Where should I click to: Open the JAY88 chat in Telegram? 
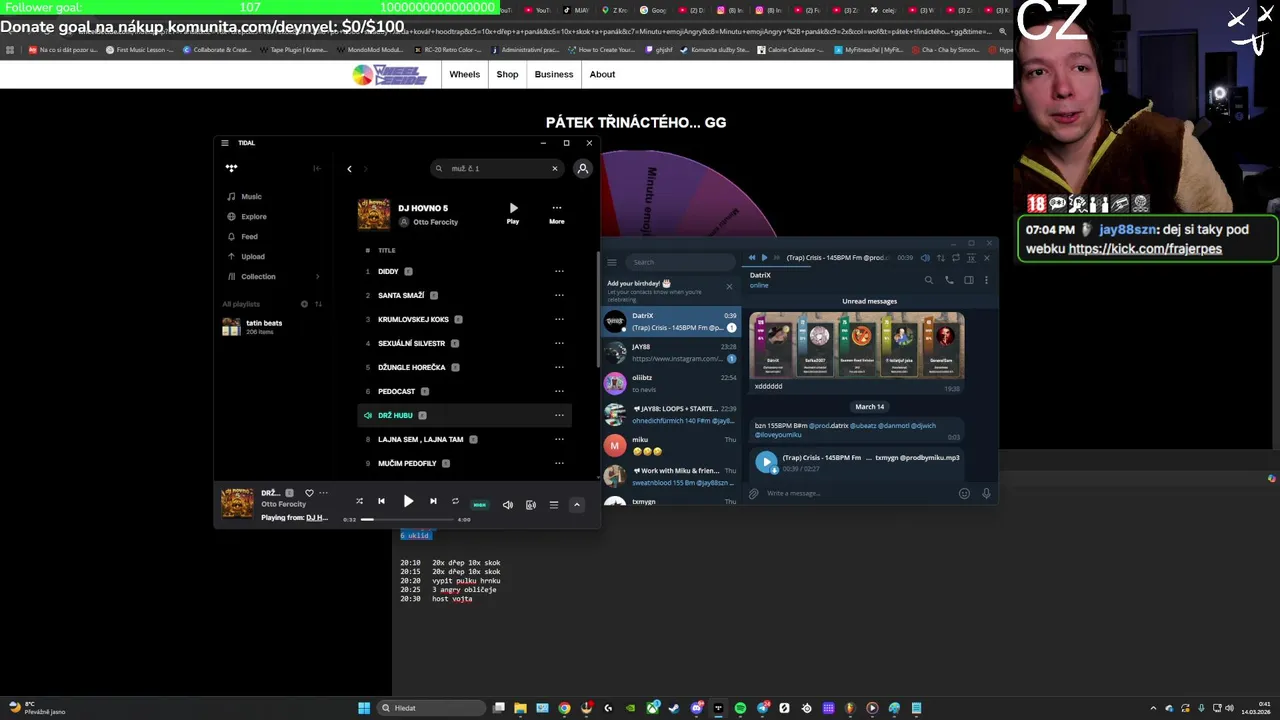pyautogui.click(x=671, y=352)
